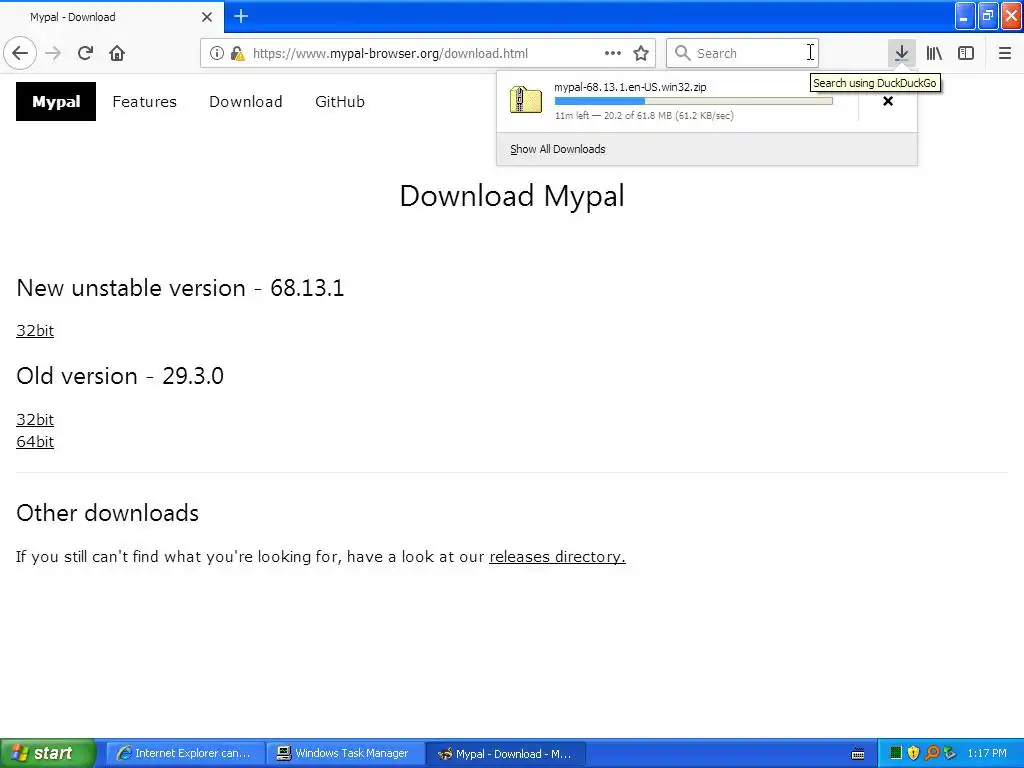Reload the current page
This screenshot has height=768, width=1024.
pyautogui.click(x=85, y=53)
